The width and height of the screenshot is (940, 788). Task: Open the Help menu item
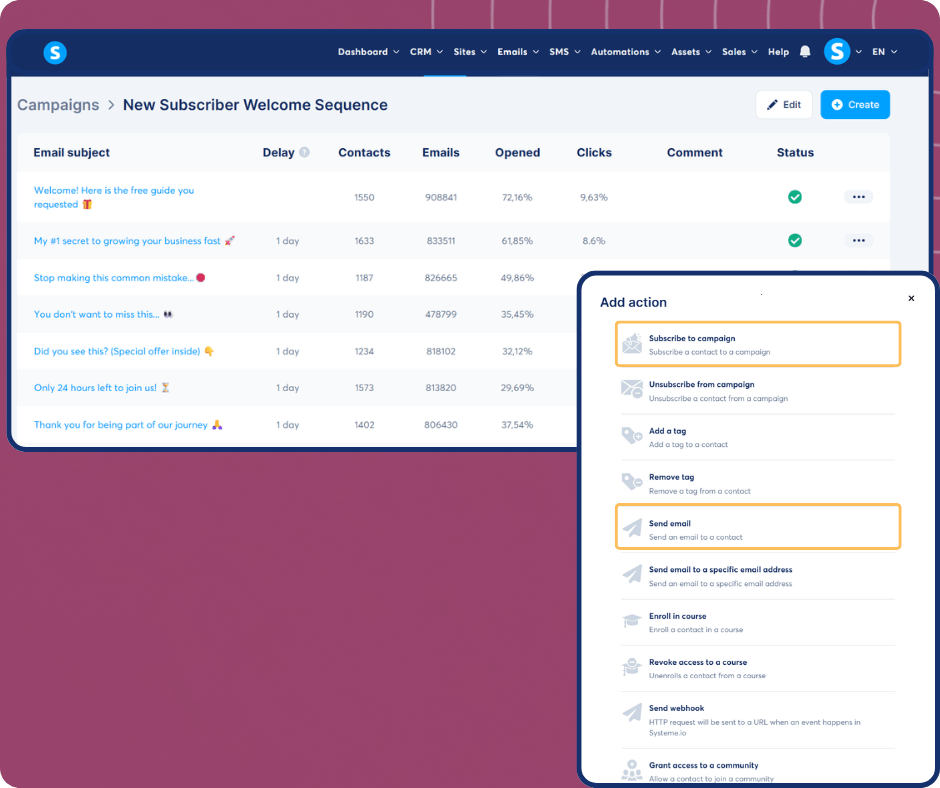click(778, 52)
